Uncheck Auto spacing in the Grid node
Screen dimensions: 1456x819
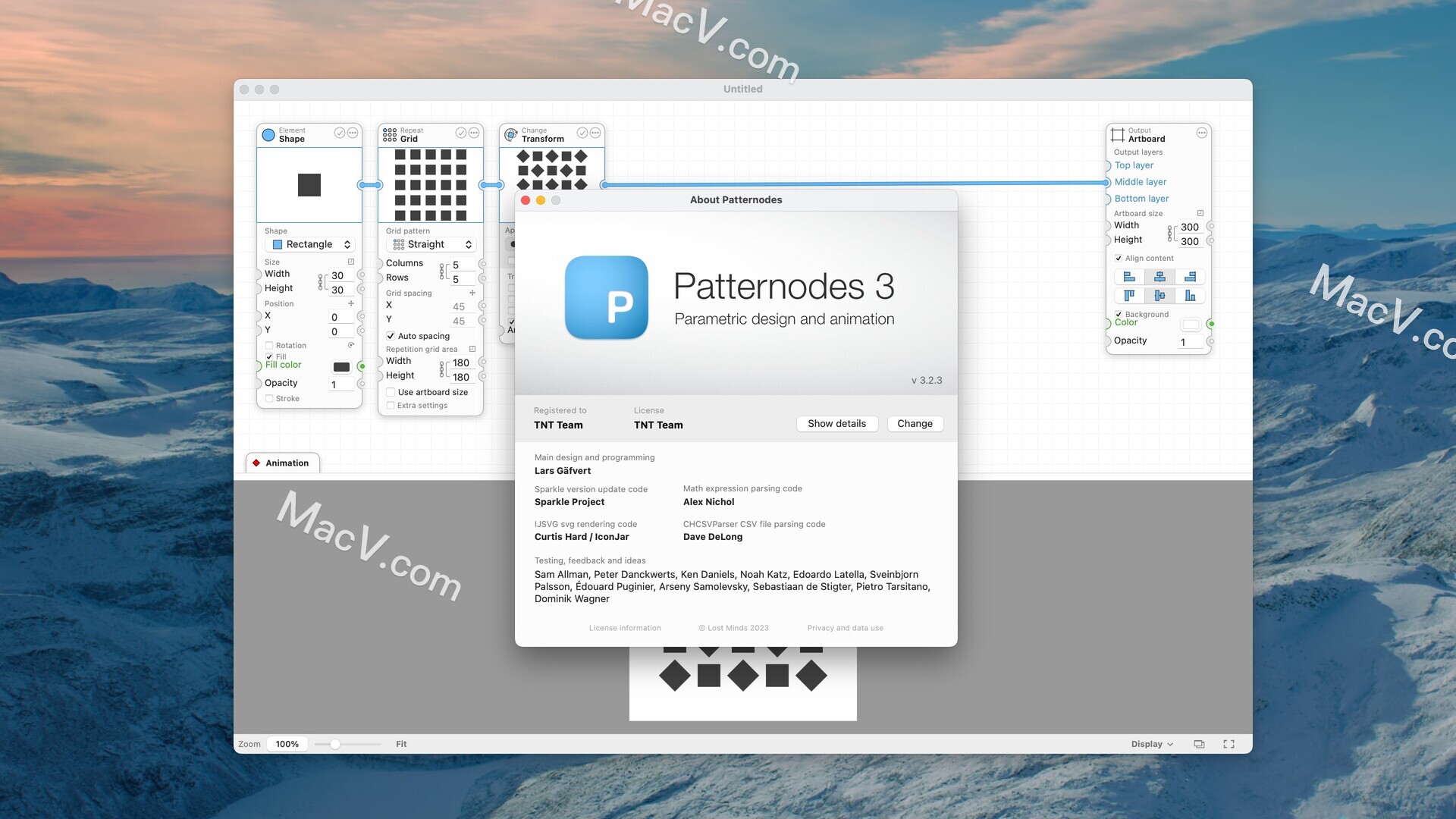pyautogui.click(x=391, y=336)
